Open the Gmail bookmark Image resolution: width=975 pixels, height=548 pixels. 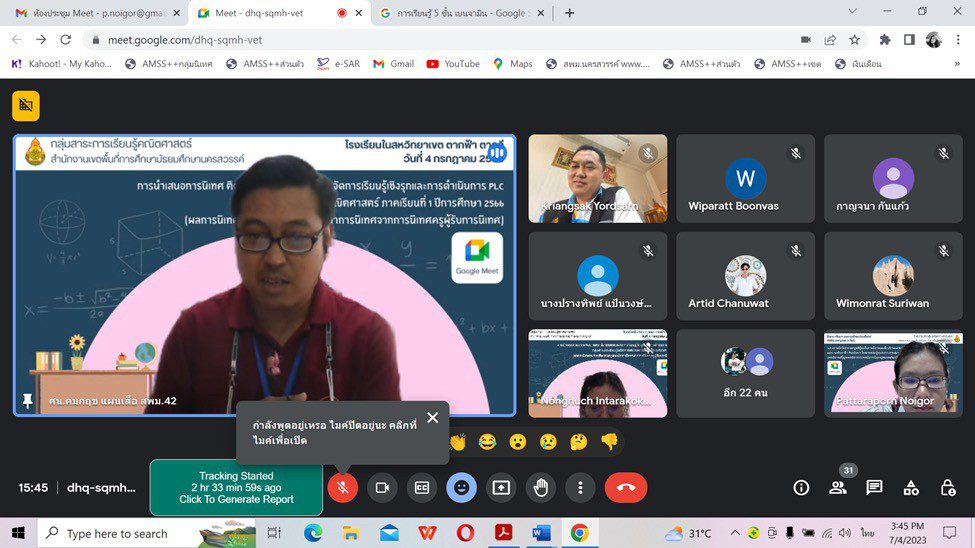[x=394, y=63]
